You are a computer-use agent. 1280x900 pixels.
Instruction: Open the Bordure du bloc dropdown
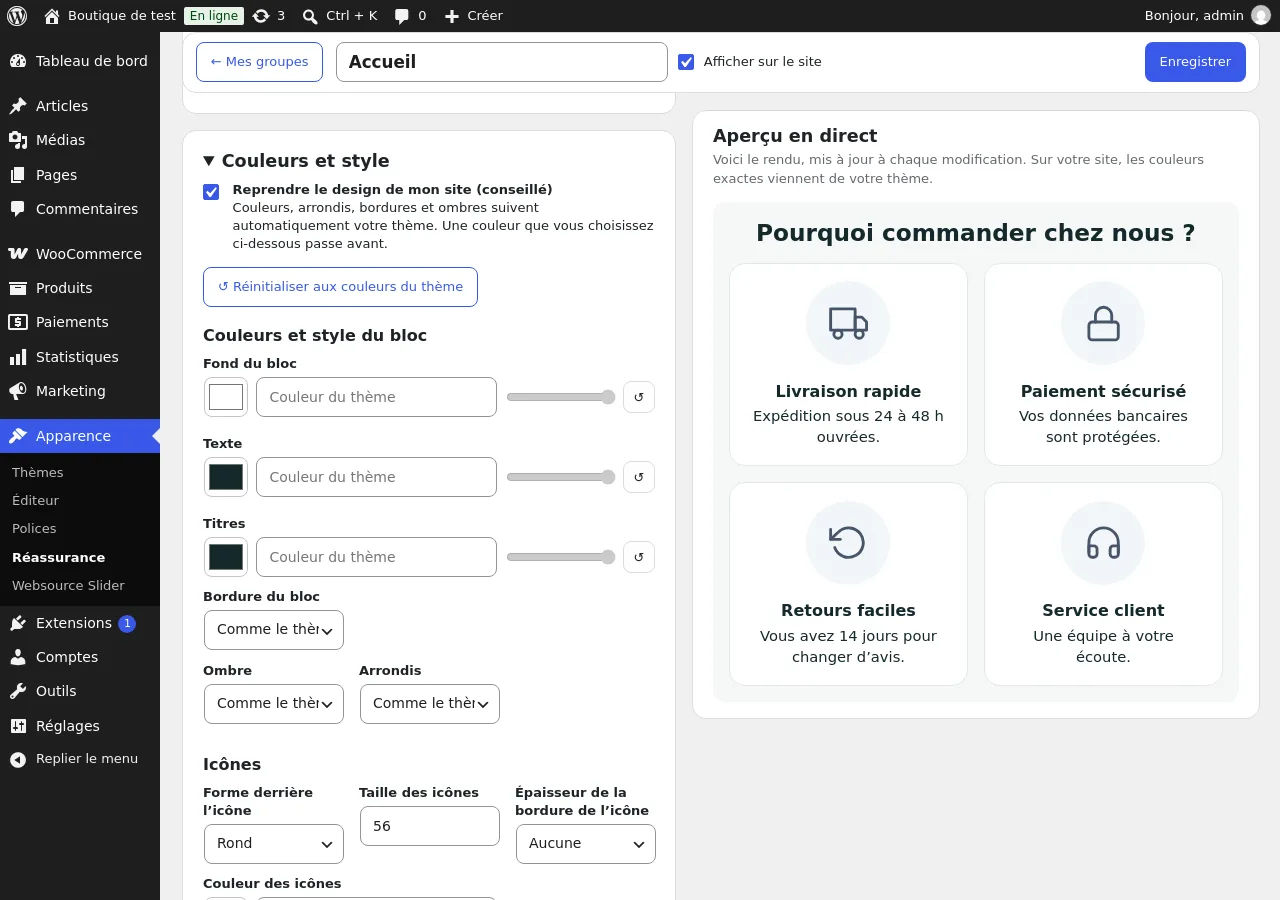click(274, 630)
